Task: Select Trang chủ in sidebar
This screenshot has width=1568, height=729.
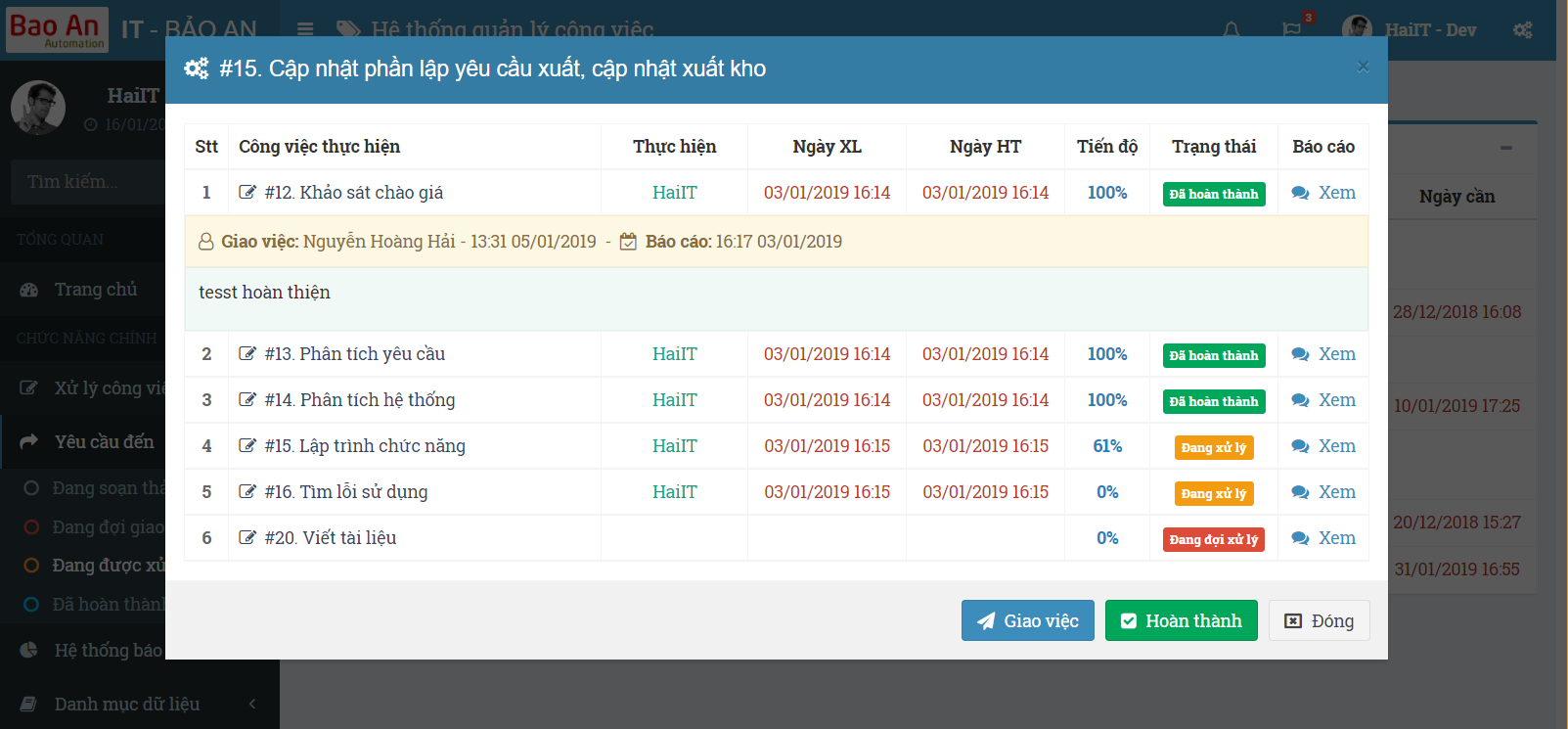Action: 95,290
